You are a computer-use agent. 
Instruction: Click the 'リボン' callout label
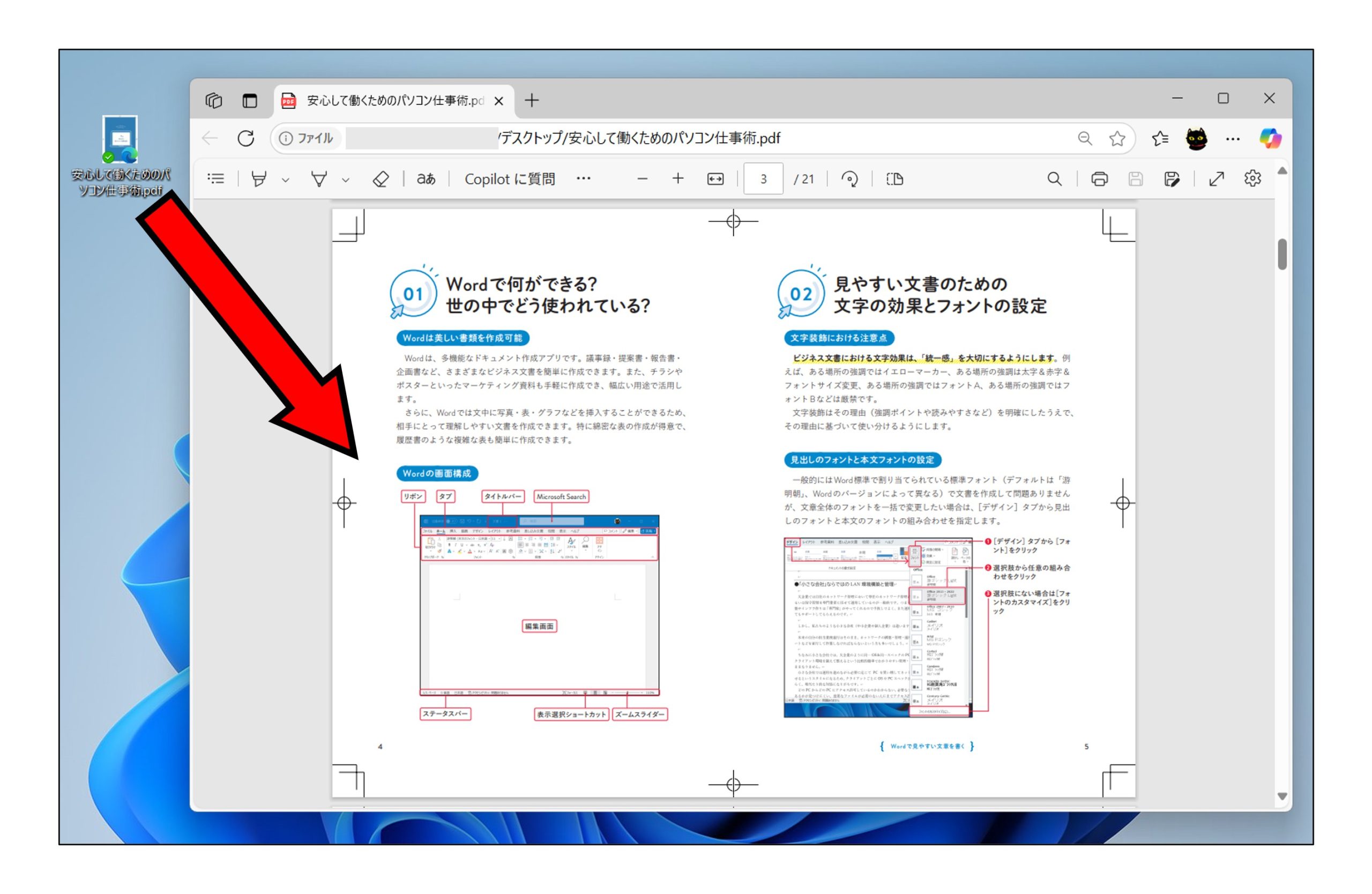click(413, 496)
